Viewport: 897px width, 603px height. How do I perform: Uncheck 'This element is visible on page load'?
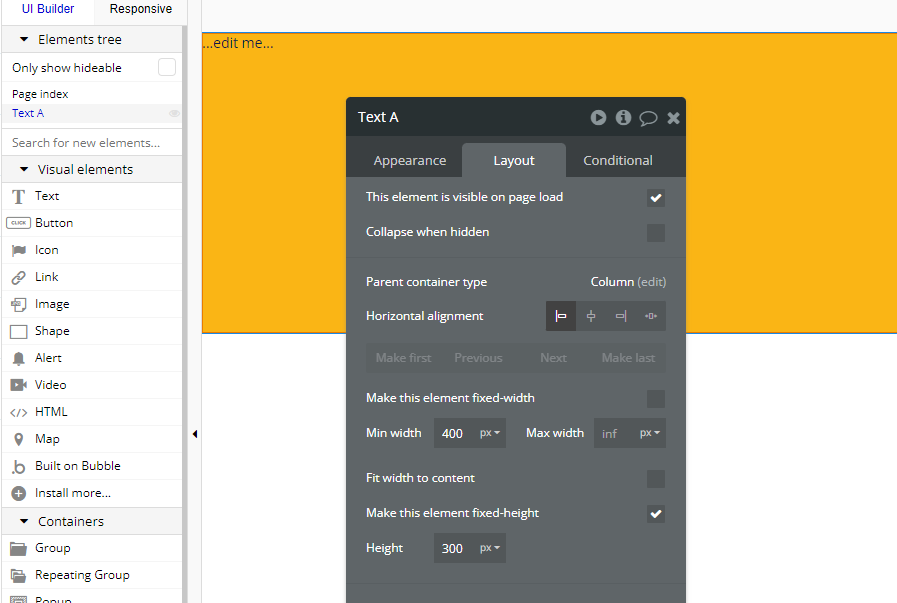(x=656, y=198)
